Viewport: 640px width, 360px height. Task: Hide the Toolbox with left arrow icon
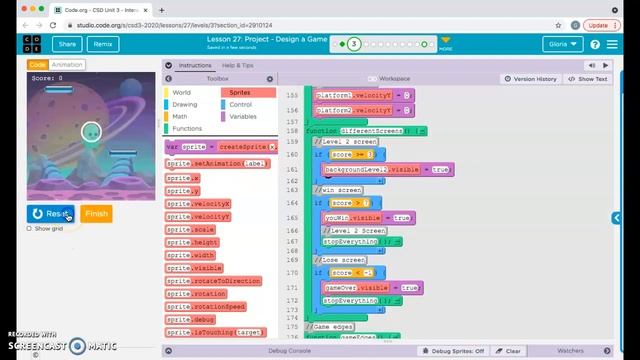pyautogui.click(x=169, y=79)
